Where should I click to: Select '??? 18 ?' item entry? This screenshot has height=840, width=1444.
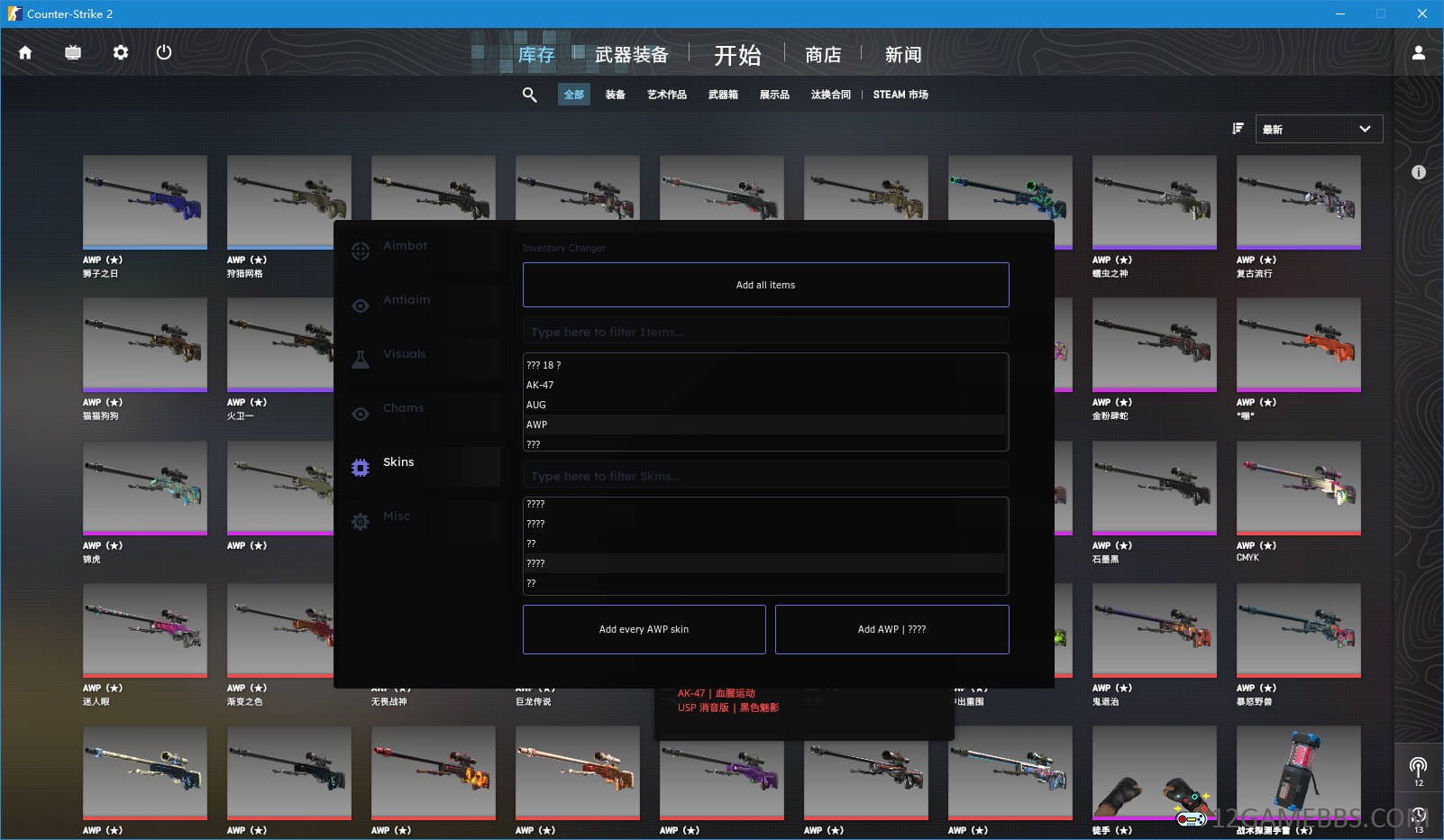(x=764, y=365)
